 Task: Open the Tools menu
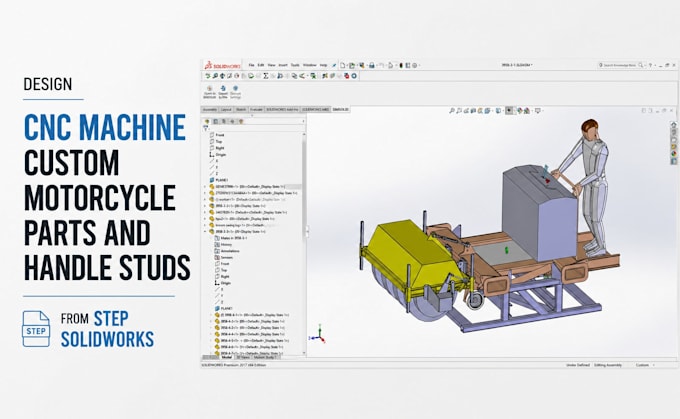295,65
